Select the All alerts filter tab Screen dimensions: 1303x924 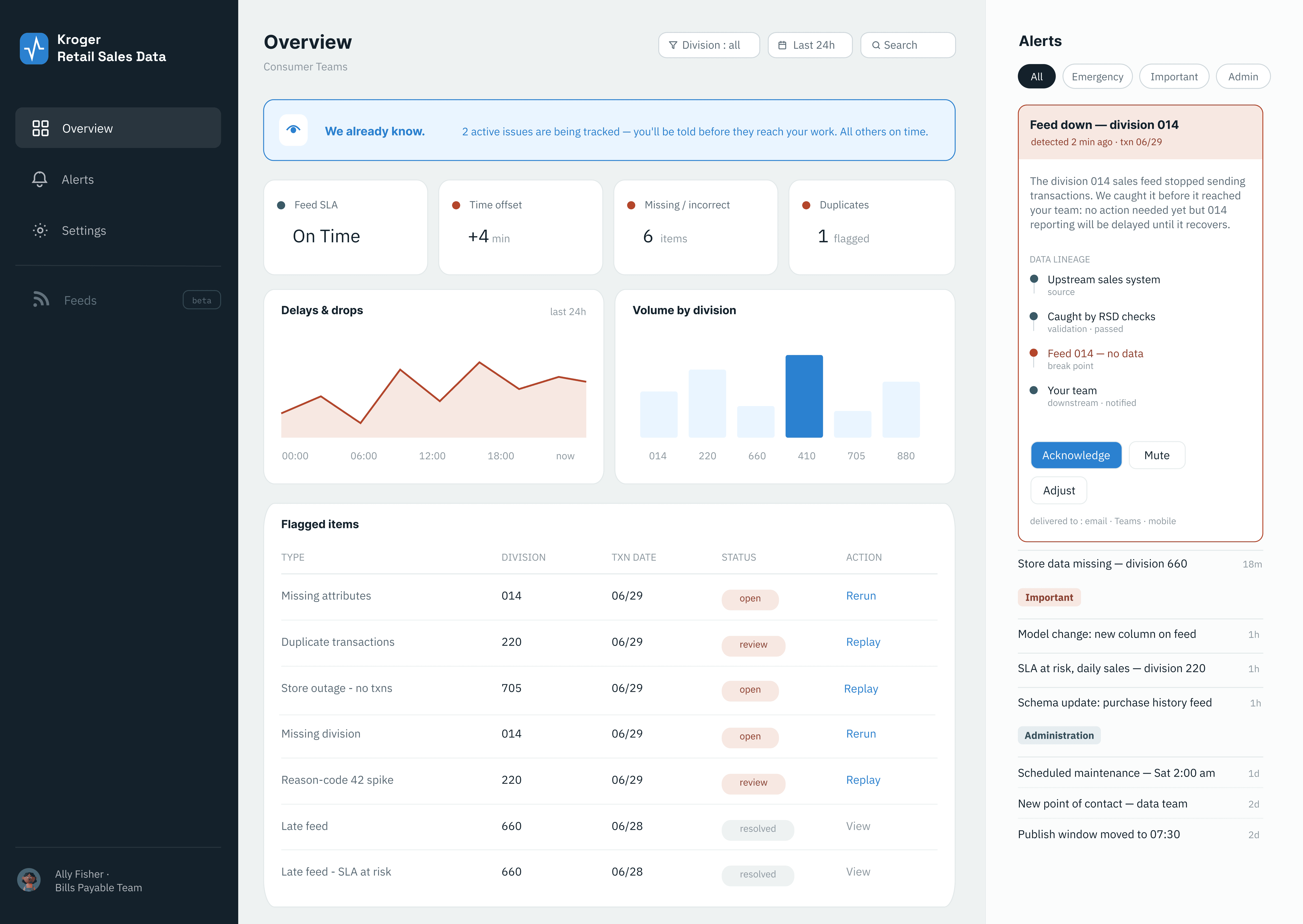1037,77
